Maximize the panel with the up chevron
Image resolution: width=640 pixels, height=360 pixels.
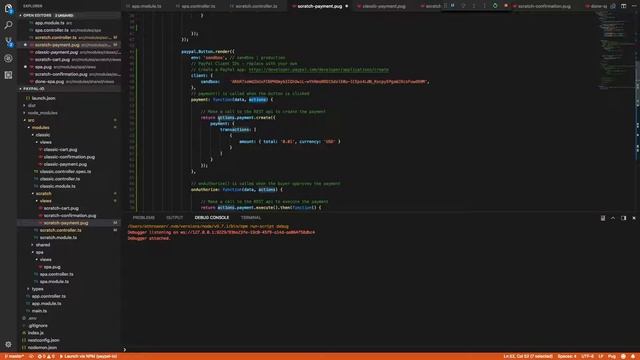coord(613,218)
